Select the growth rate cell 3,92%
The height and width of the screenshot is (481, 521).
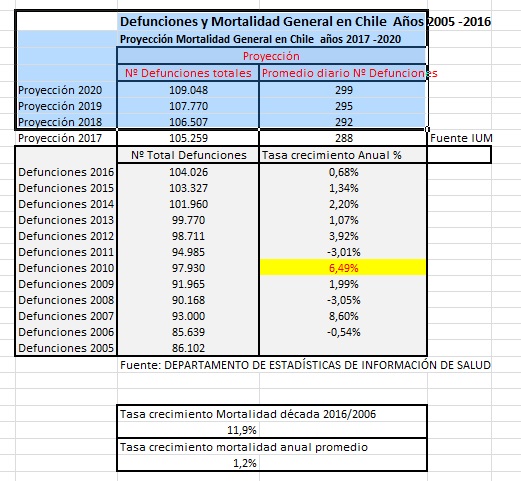pos(344,236)
